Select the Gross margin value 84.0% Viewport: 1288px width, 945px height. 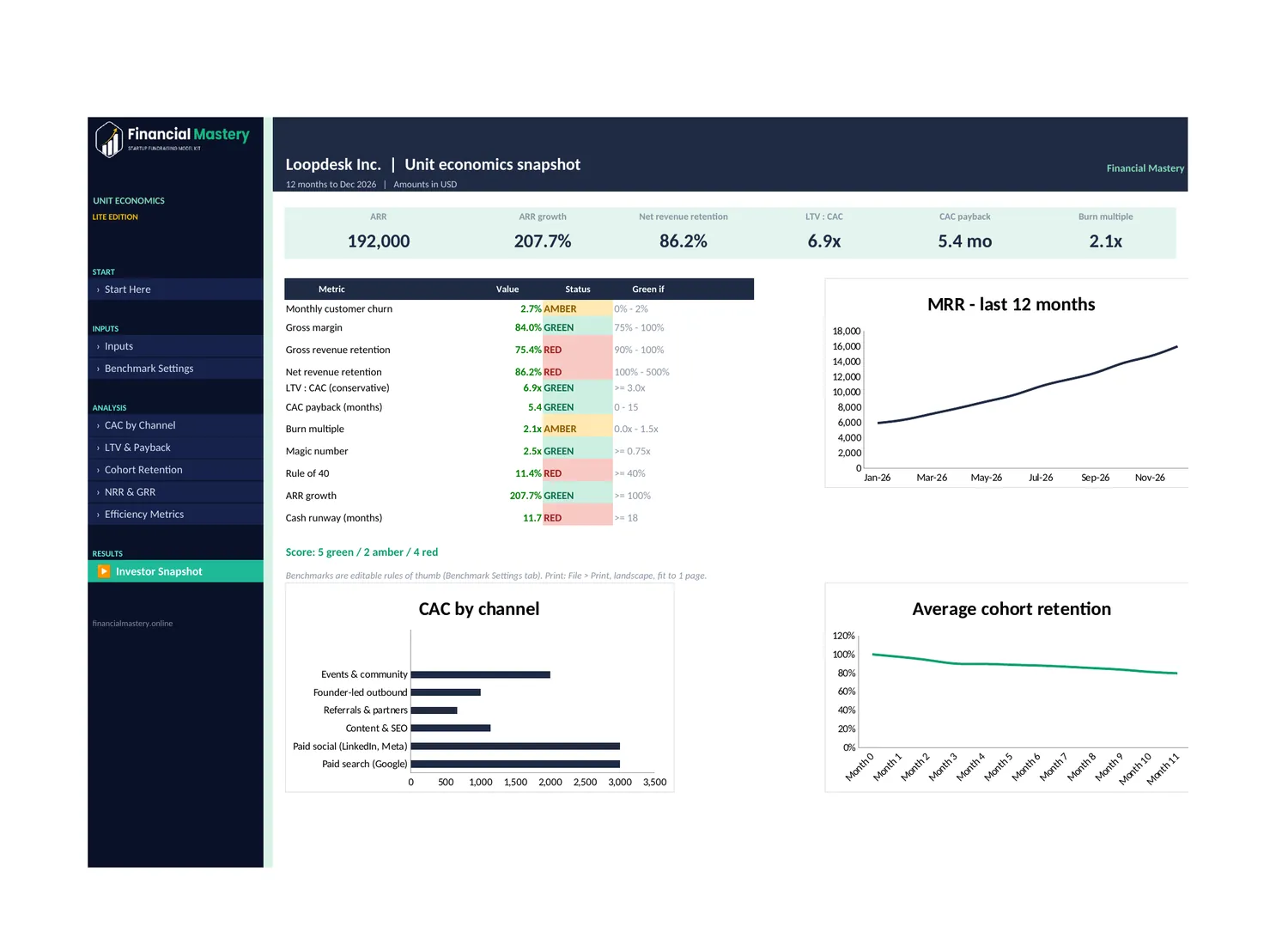528,328
